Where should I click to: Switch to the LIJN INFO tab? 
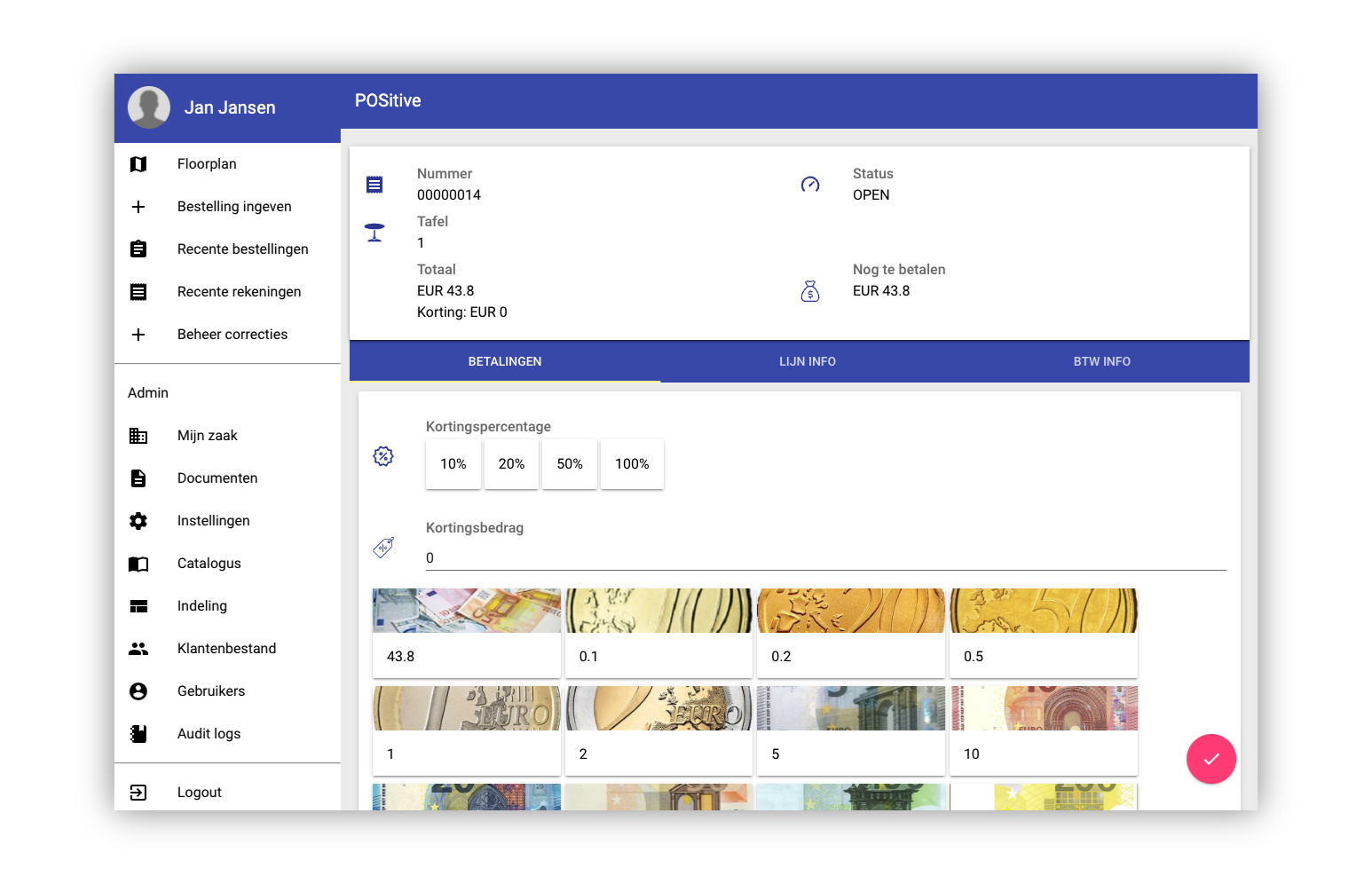(x=807, y=361)
